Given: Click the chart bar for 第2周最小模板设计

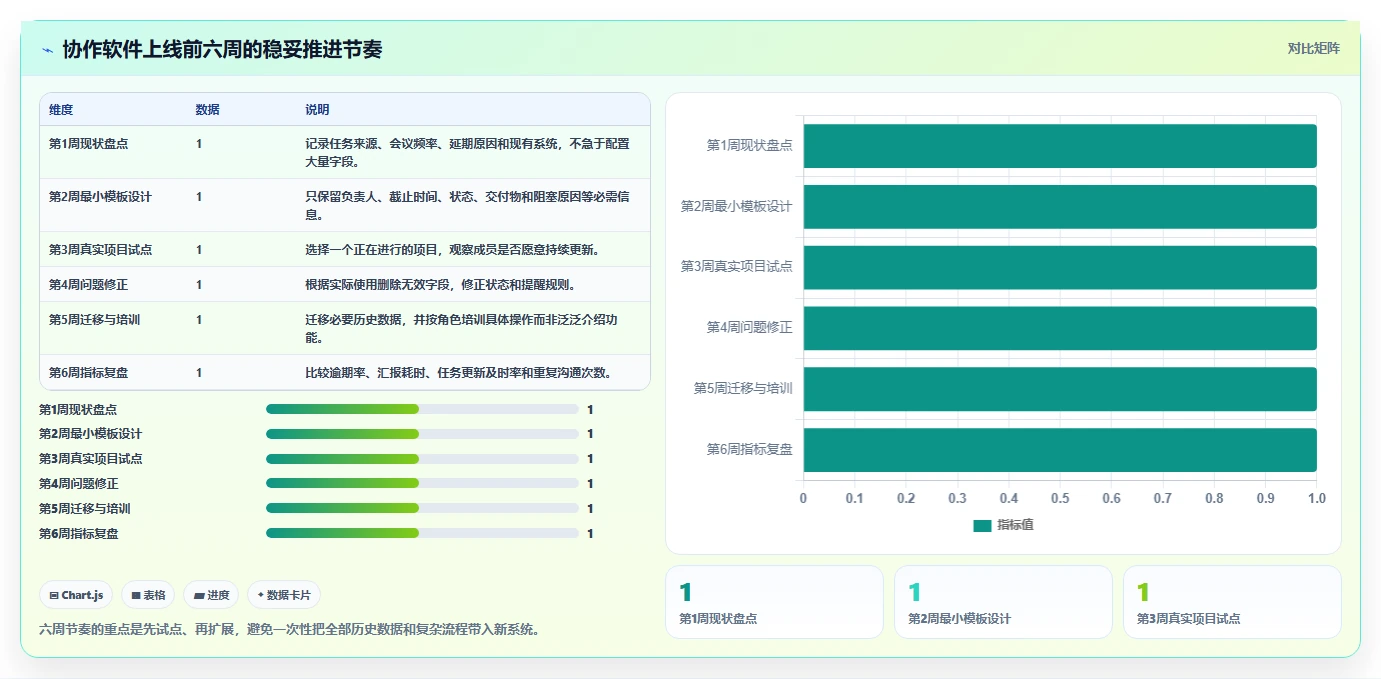Looking at the screenshot, I should 1060,207.
